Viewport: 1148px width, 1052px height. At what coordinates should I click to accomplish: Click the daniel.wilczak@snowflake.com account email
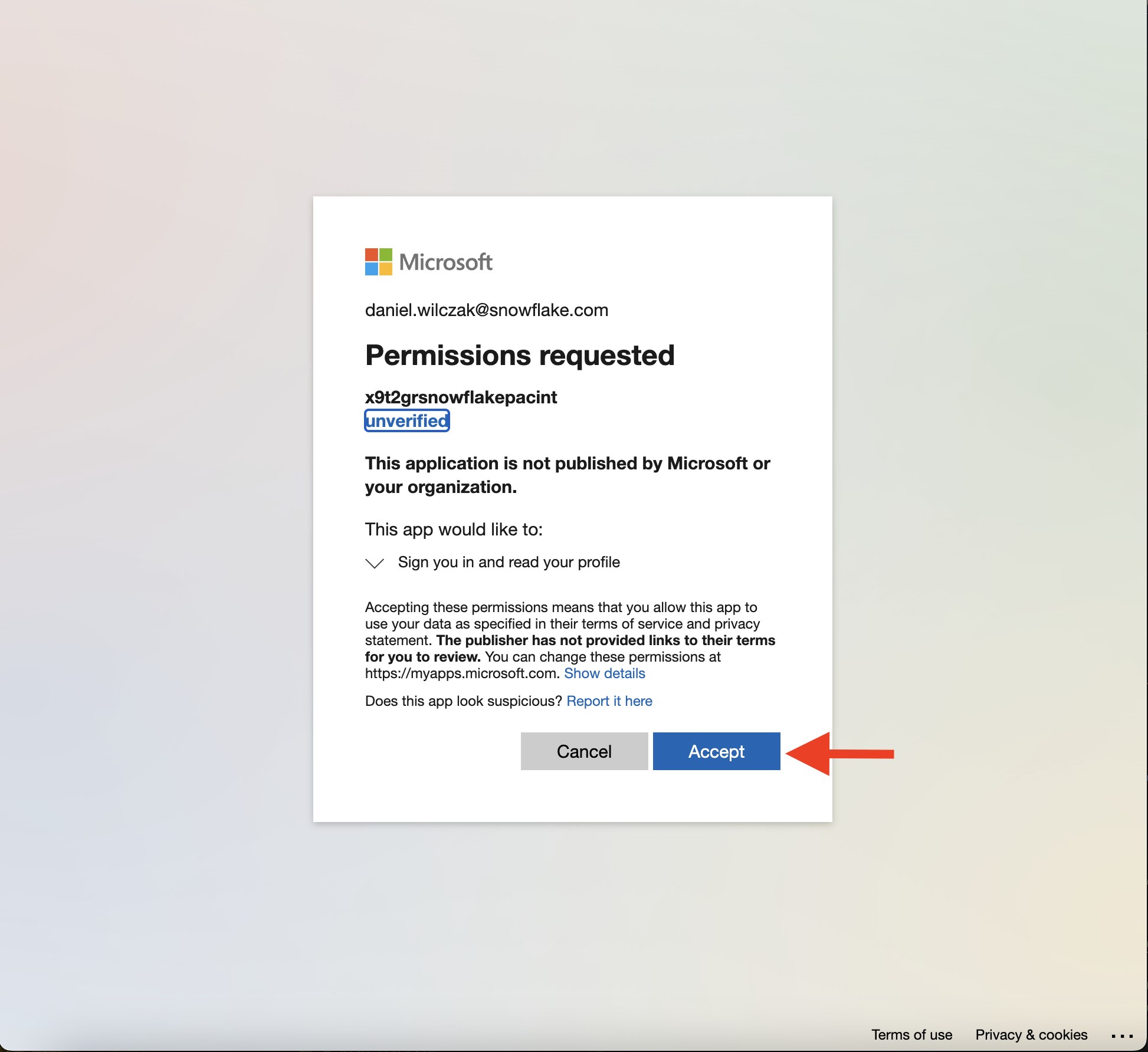[487, 310]
